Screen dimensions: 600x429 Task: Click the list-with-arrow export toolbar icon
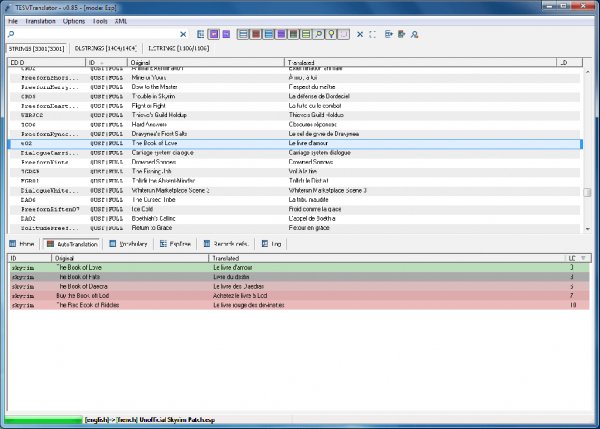[x=389, y=34]
